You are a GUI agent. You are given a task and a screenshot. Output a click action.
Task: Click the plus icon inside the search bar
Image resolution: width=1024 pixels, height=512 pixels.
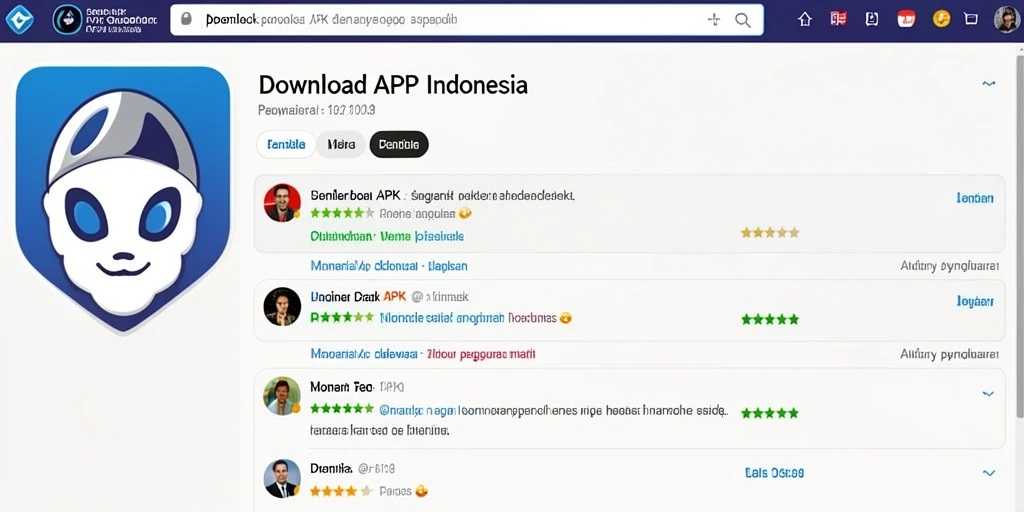pyautogui.click(x=714, y=20)
